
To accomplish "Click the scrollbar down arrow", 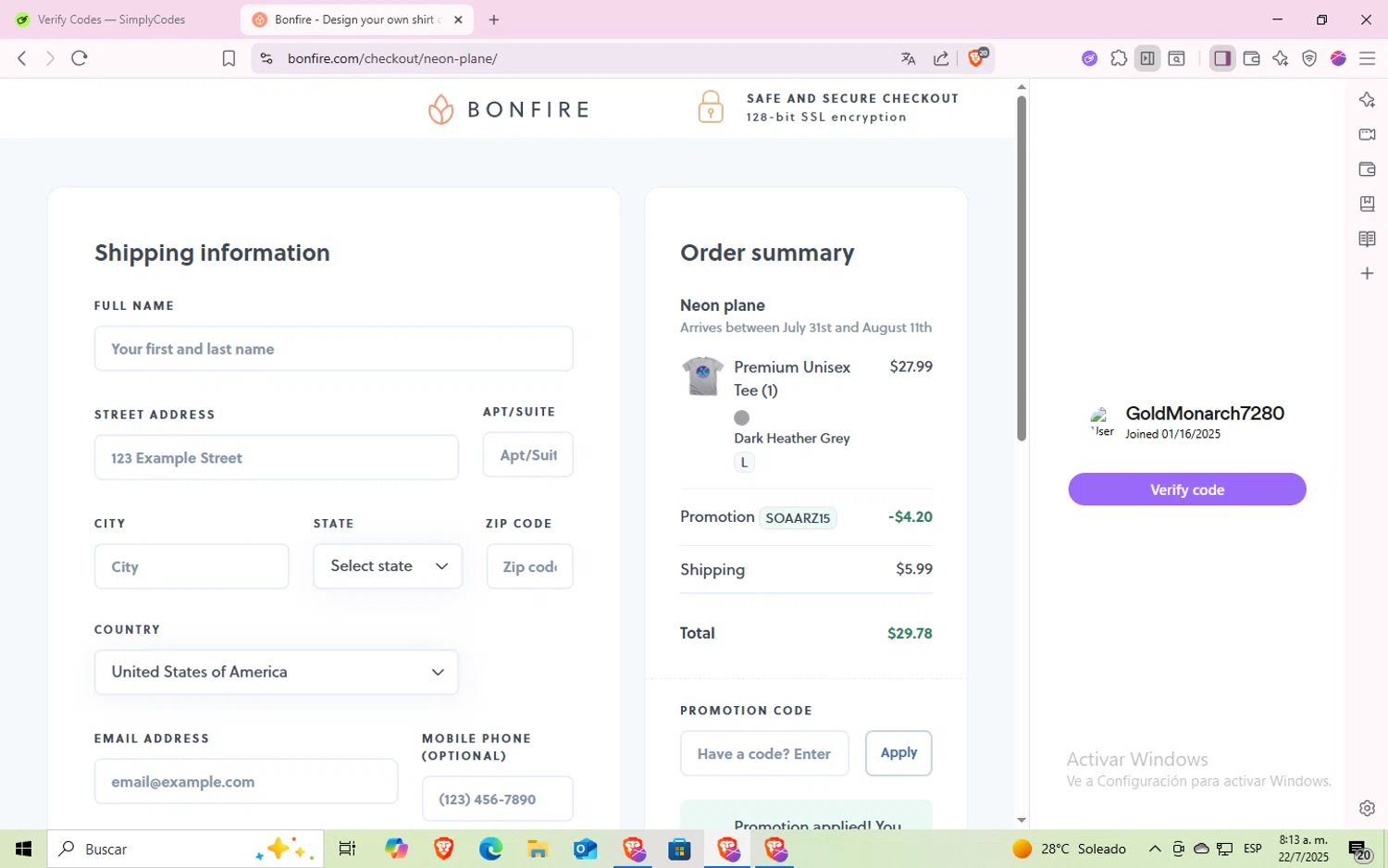I will point(1022,820).
